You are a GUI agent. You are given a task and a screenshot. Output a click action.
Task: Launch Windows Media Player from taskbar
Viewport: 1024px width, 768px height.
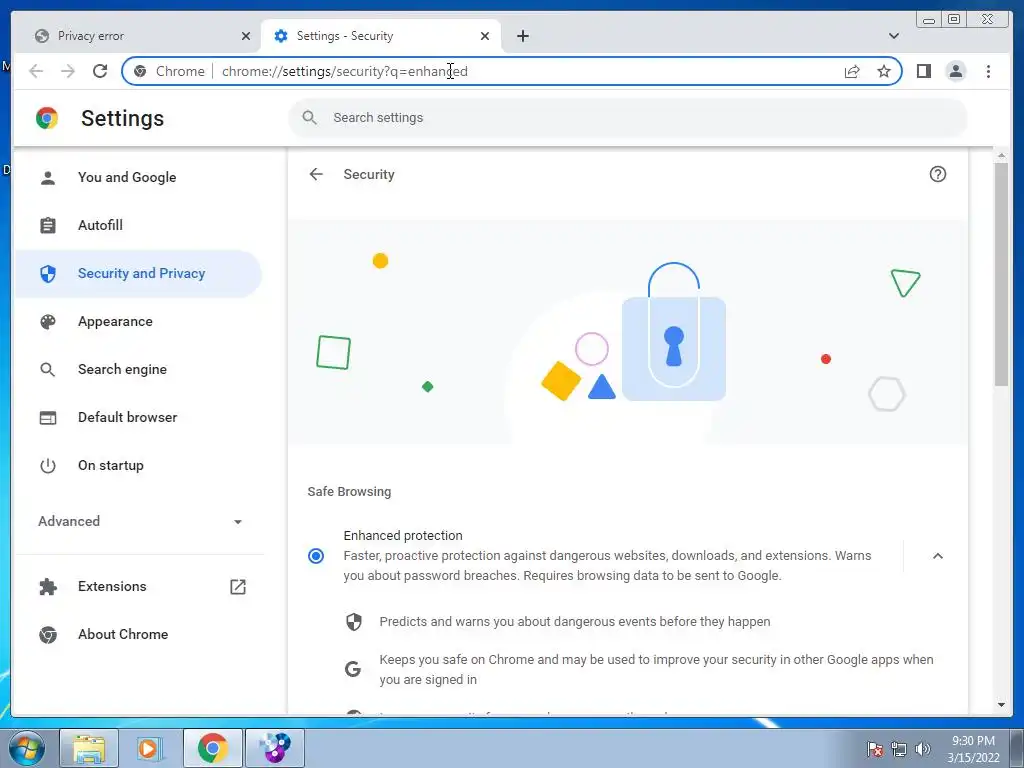click(x=150, y=748)
